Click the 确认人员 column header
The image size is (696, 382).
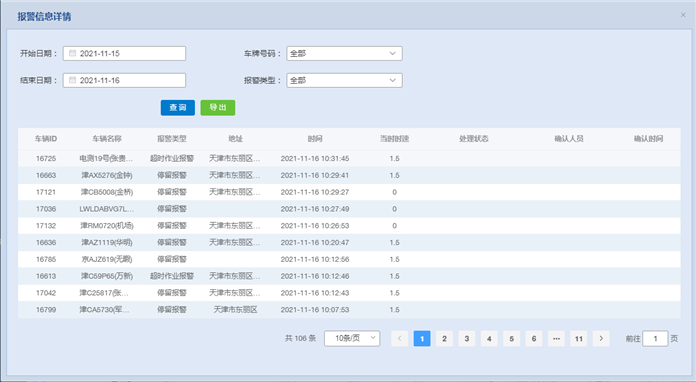pyautogui.click(x=569, y=139)
